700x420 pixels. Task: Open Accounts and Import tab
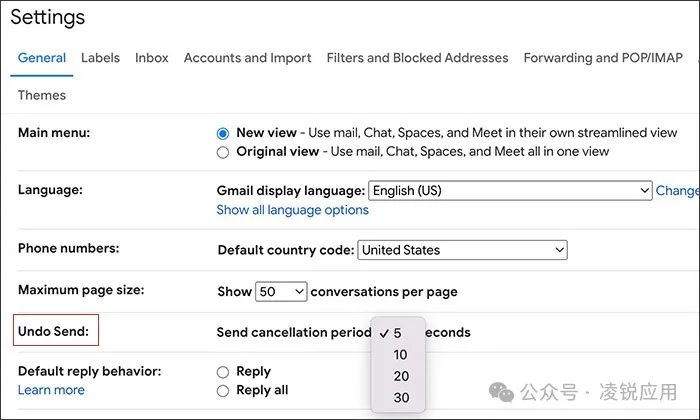pos(247,58)
